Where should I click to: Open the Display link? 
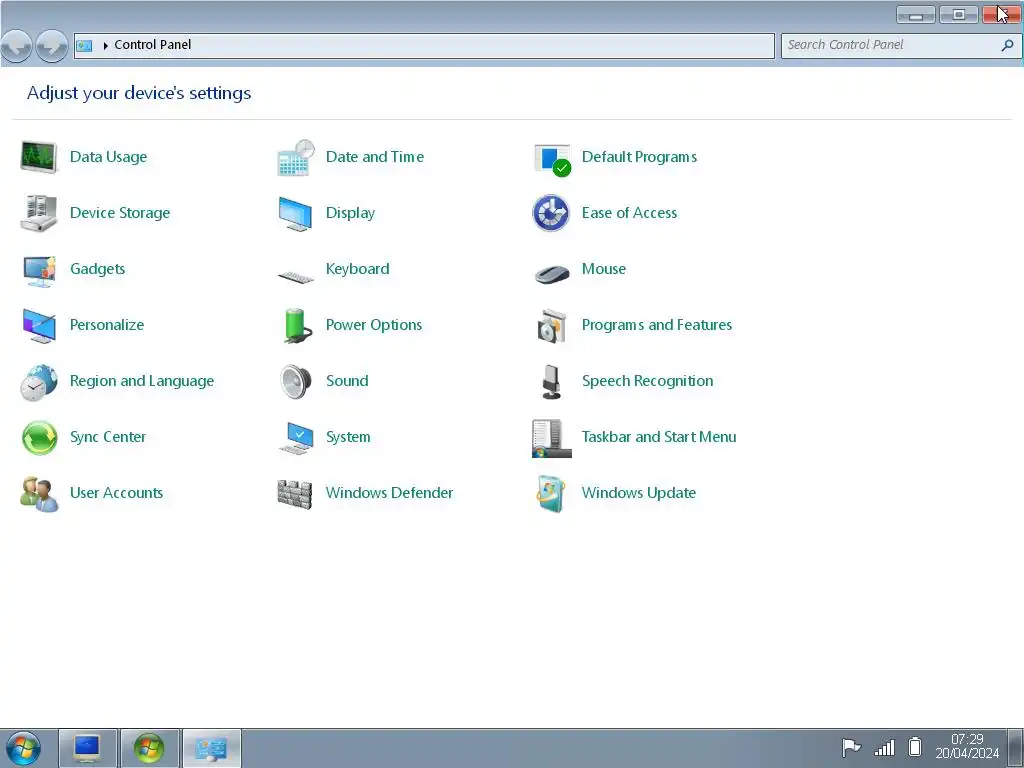click(351, 214)
